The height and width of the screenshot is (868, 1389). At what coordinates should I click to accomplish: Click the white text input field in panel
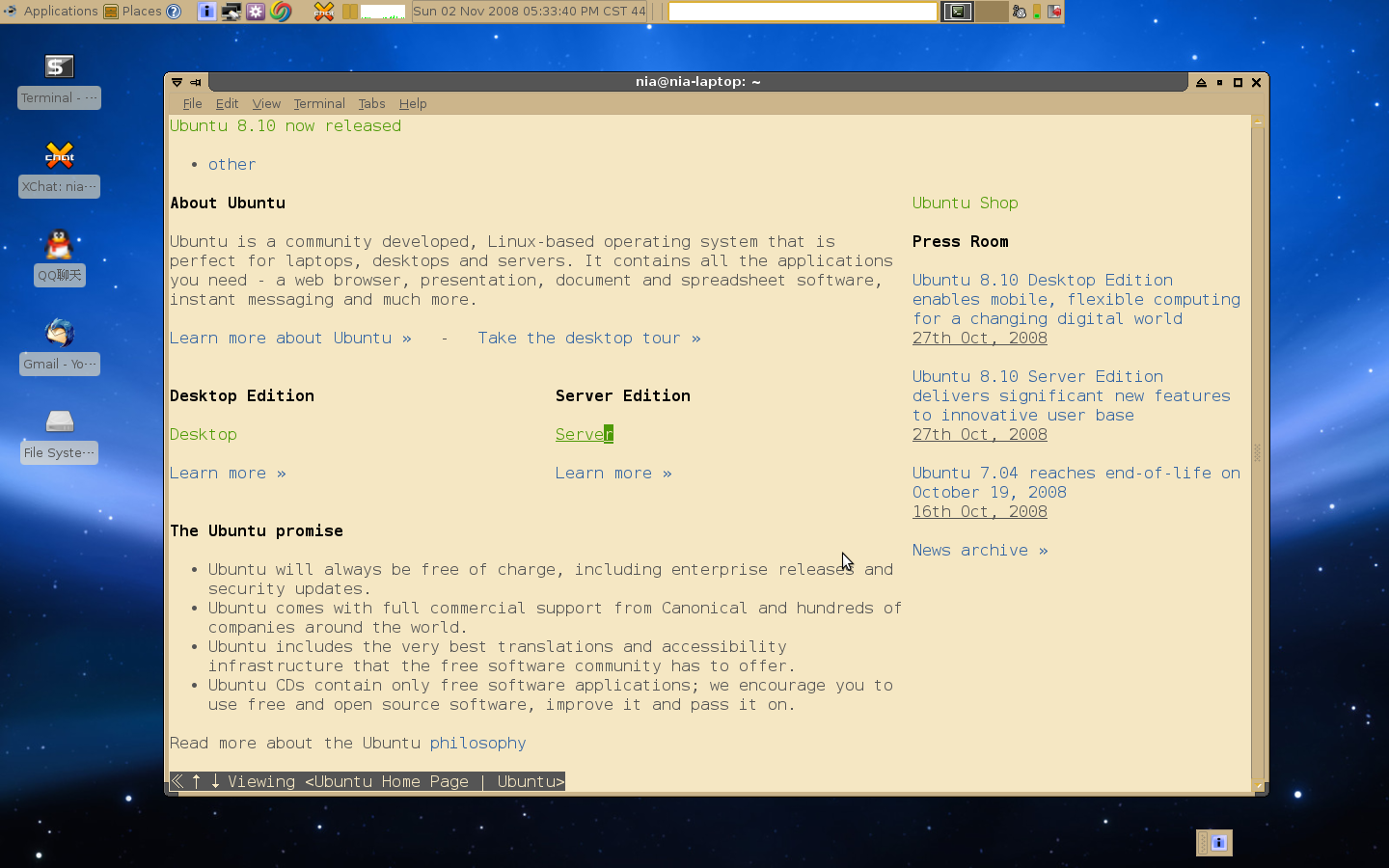pos(803,12)
